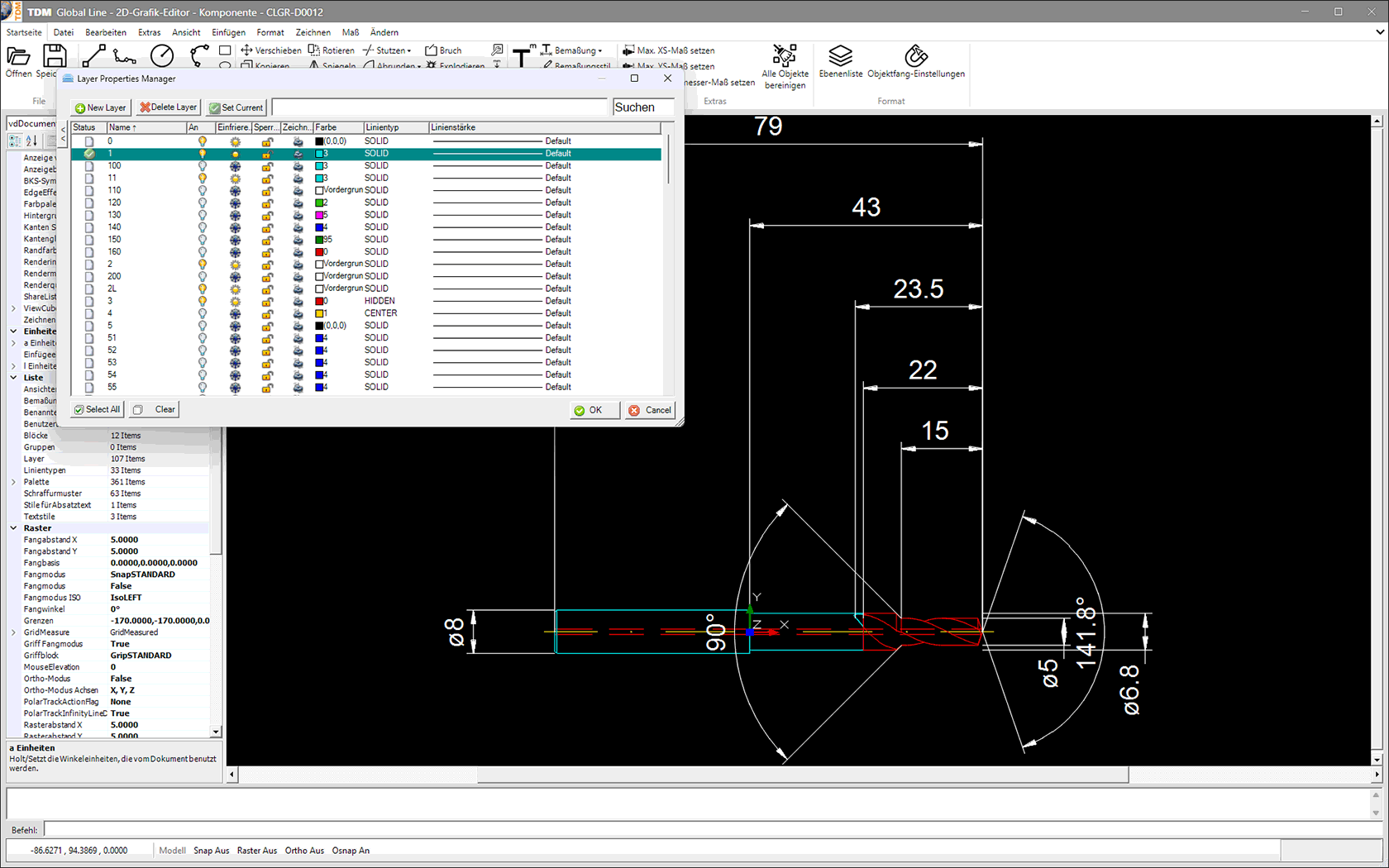Toggle the On lightbulb for layer 100
Image resolution: width=1389 pixels, height=868 pixels.
pos(202,166)
